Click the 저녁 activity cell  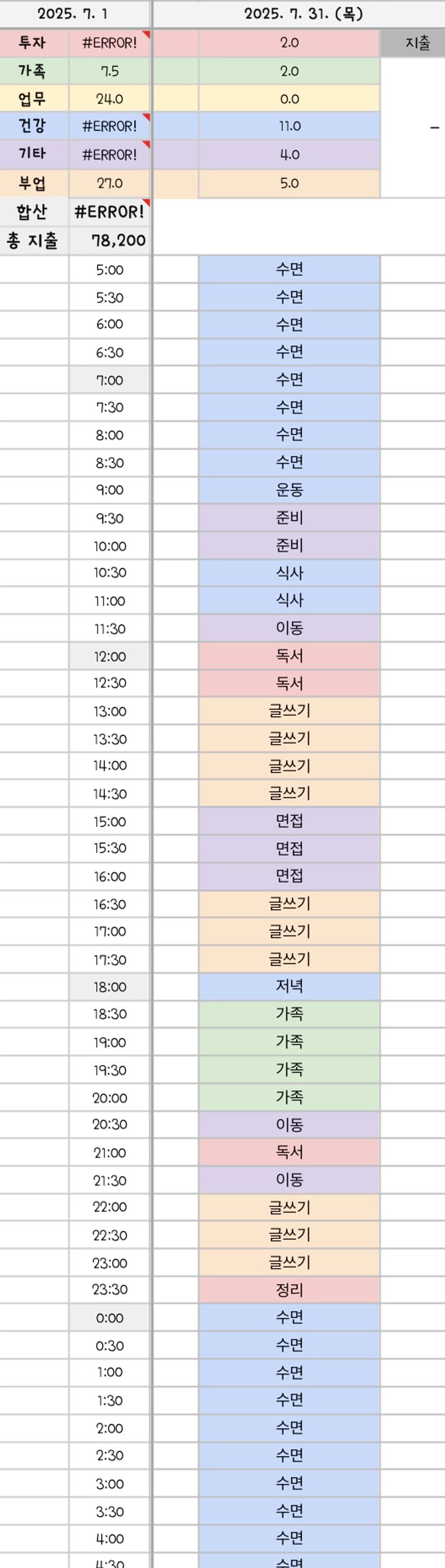(x=289, y=986)
